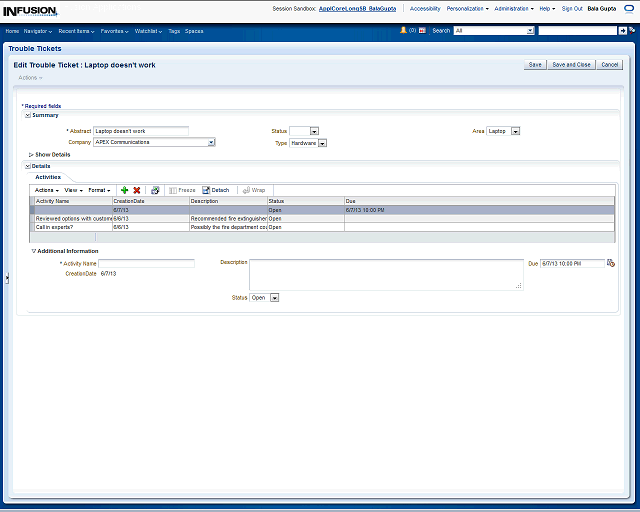Click the search go arrow icon
The width and height of the screenshot is (640, 512).
[x=622, y=31]
